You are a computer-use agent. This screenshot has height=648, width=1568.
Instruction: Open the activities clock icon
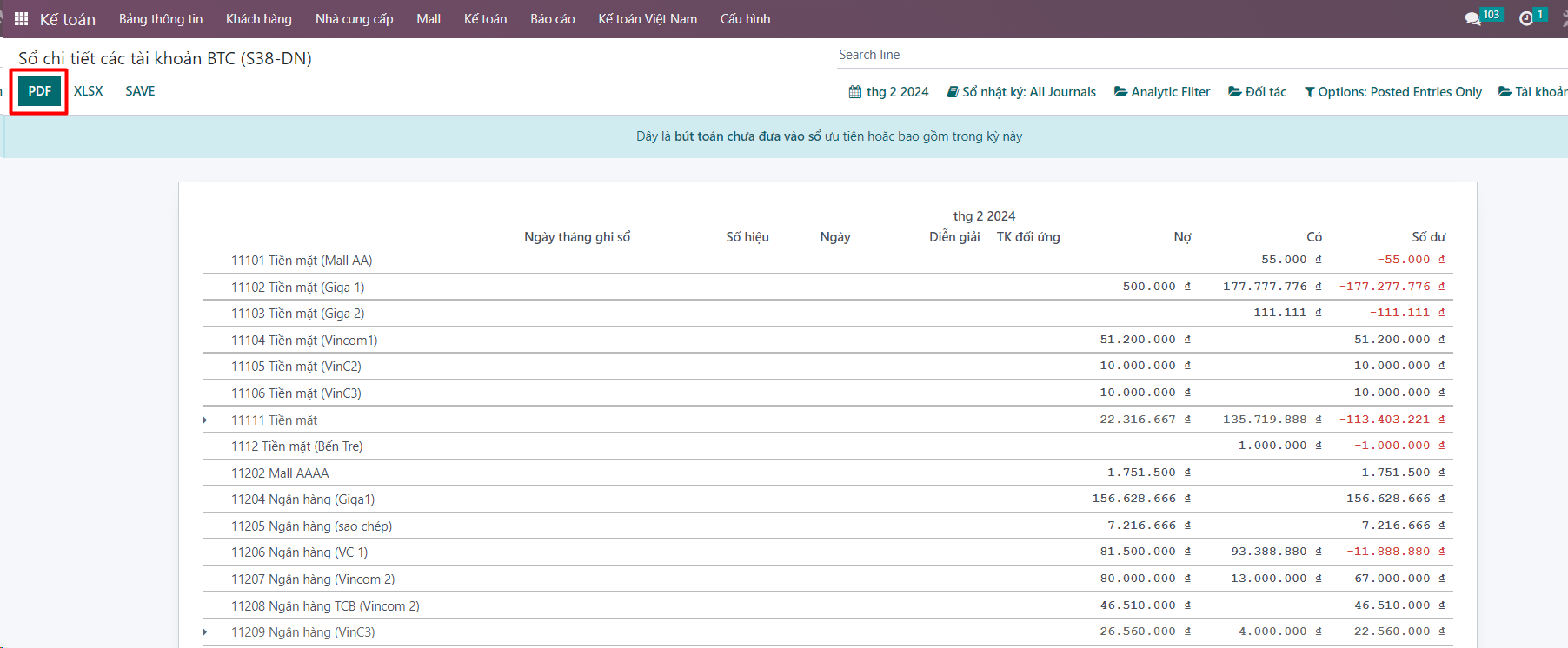[1531, 17]
